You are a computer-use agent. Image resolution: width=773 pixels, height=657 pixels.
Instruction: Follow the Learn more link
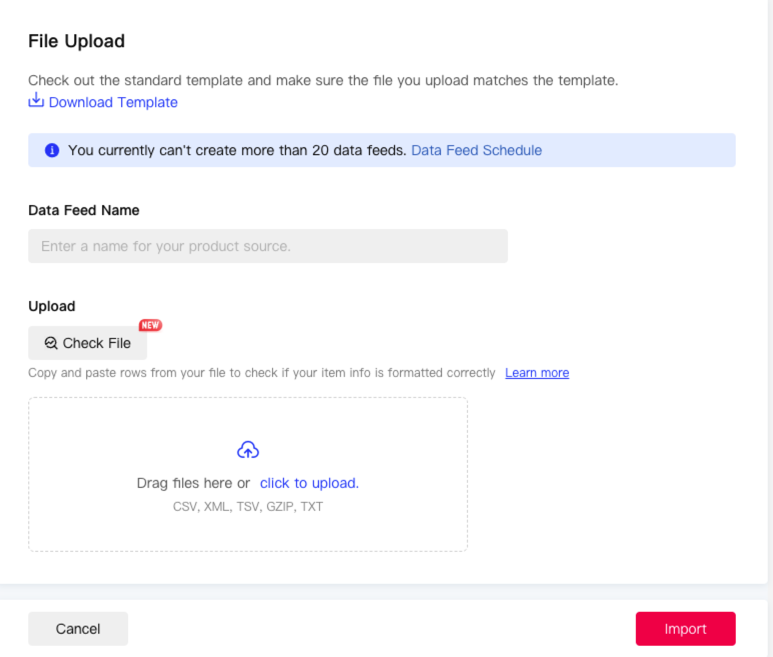tap(537, 373)
